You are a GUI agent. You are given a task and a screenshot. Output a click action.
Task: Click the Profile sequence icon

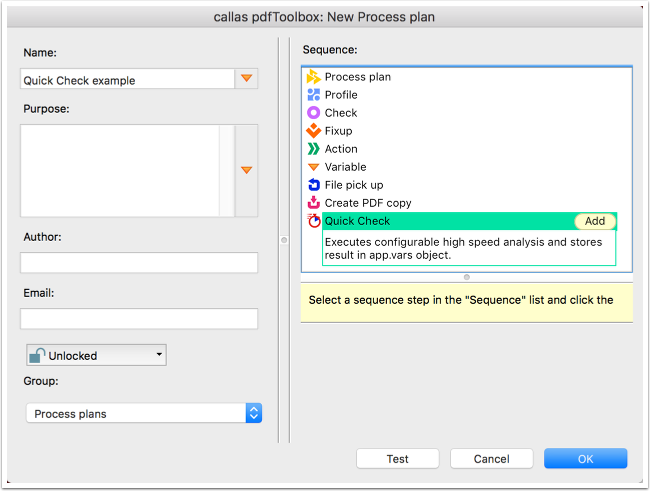[x=313, y=95]
